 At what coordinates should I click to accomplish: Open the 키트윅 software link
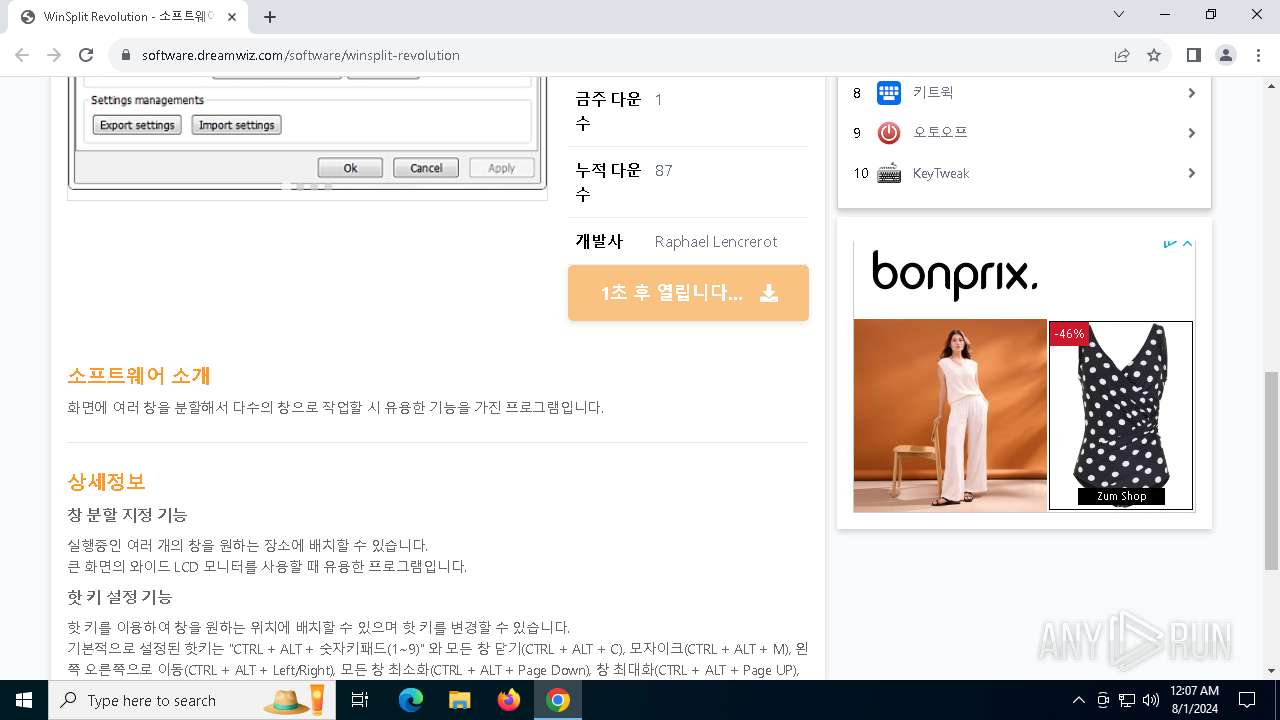tap(933, 92)
